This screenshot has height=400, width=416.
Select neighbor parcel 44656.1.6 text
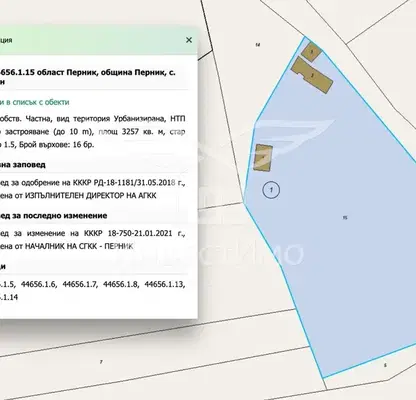point(39,284)
